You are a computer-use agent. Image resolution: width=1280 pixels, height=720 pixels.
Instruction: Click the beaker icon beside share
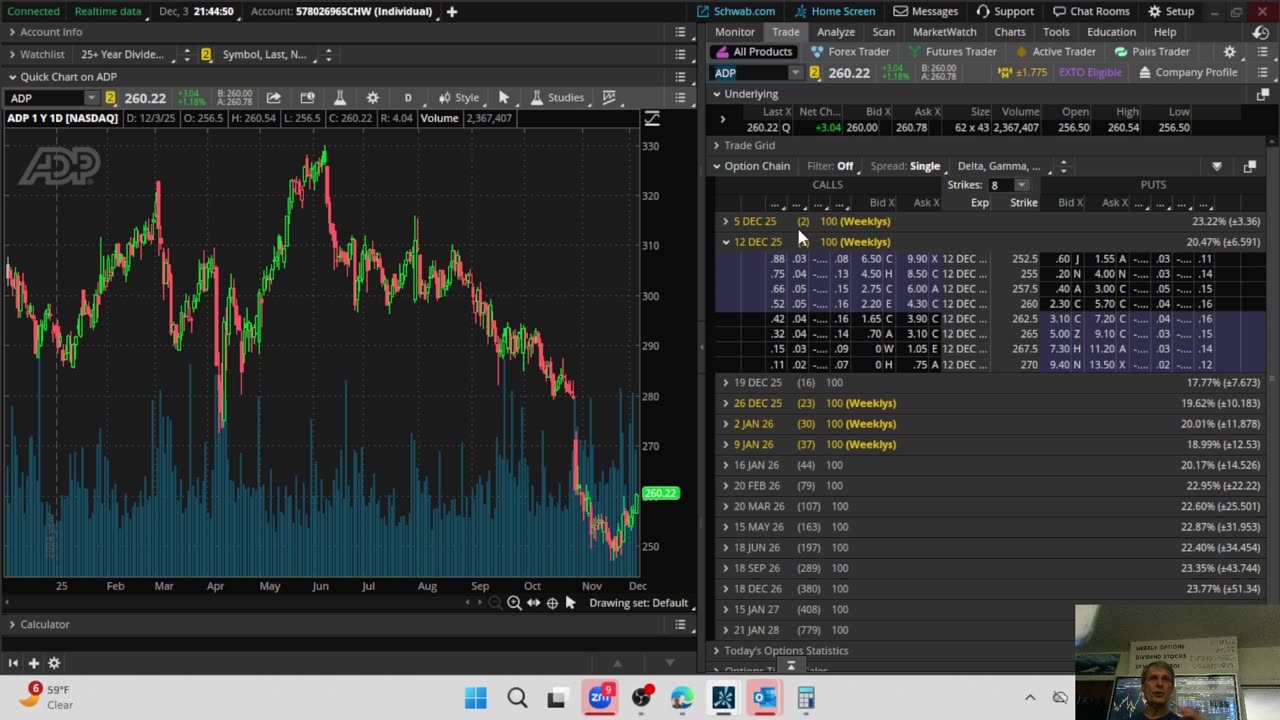[340, 98]
